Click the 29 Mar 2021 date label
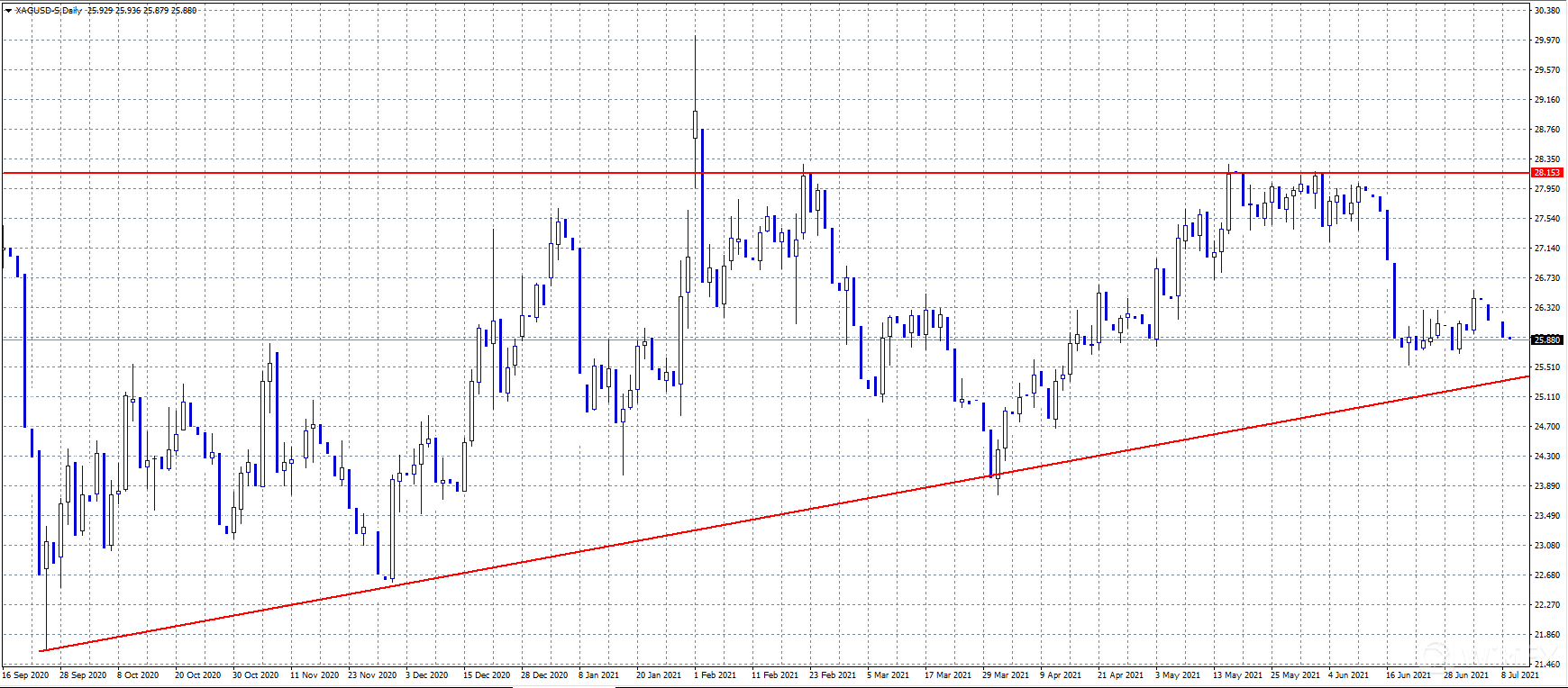This screenshot has width=1568, height=688. 1005,674
